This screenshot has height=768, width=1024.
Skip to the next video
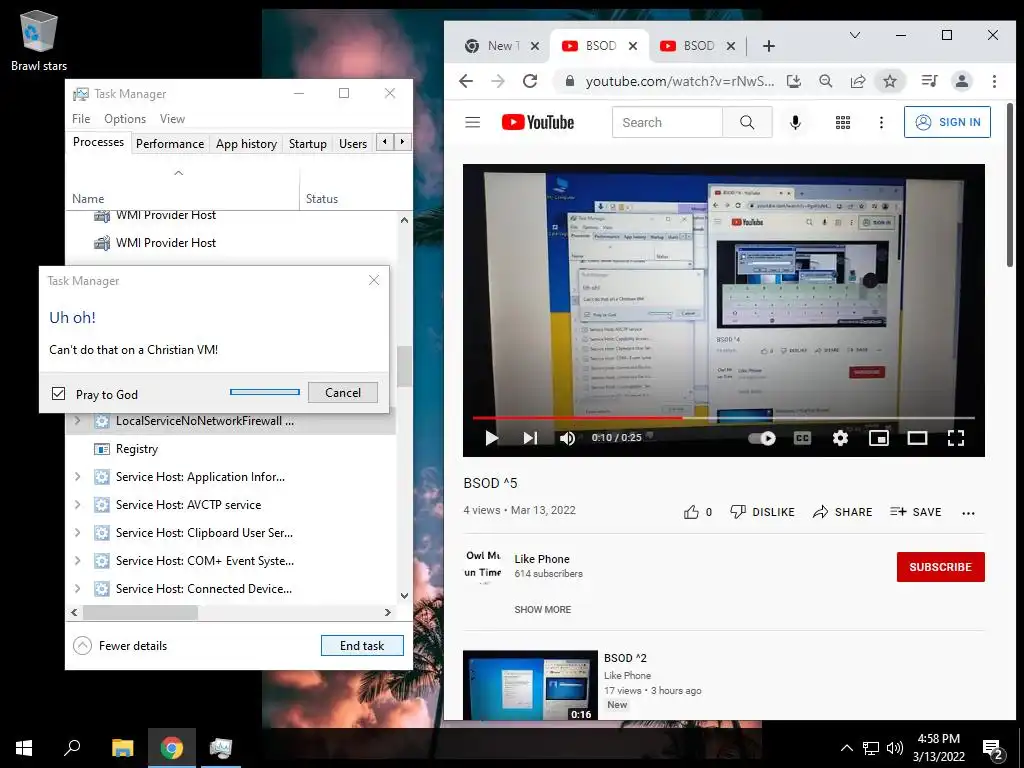click(530, 438)
